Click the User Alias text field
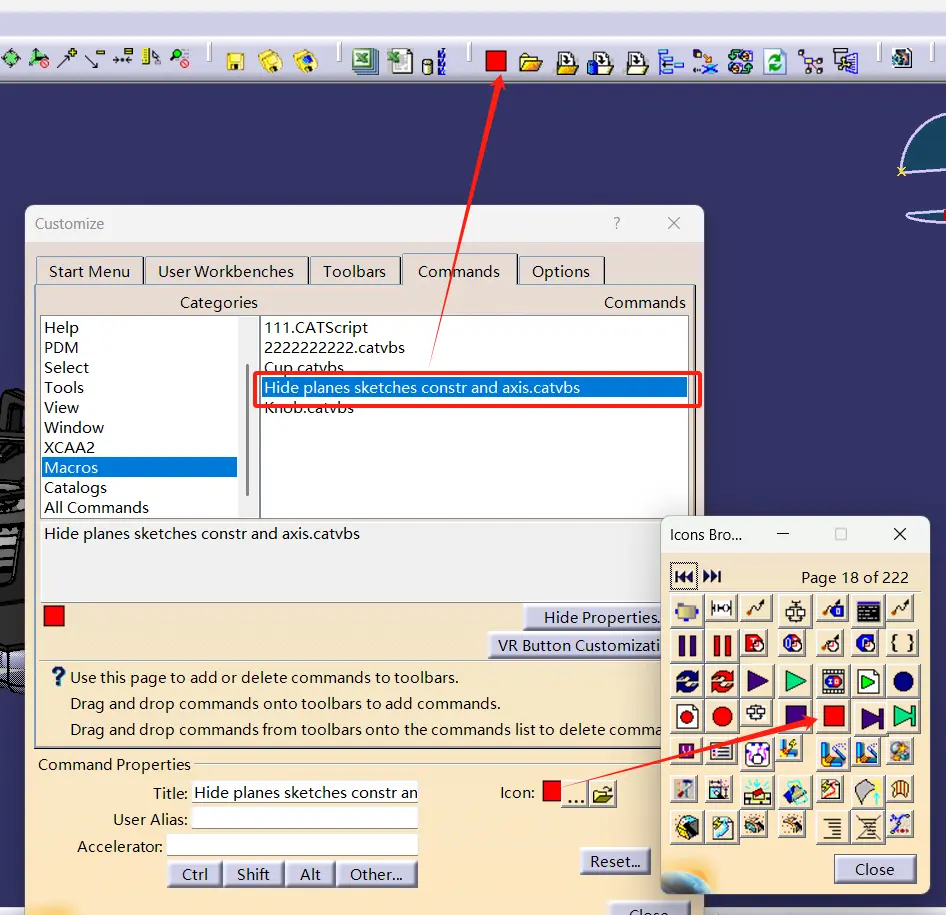Screen dimensions: 946x915 click(305, 818)
